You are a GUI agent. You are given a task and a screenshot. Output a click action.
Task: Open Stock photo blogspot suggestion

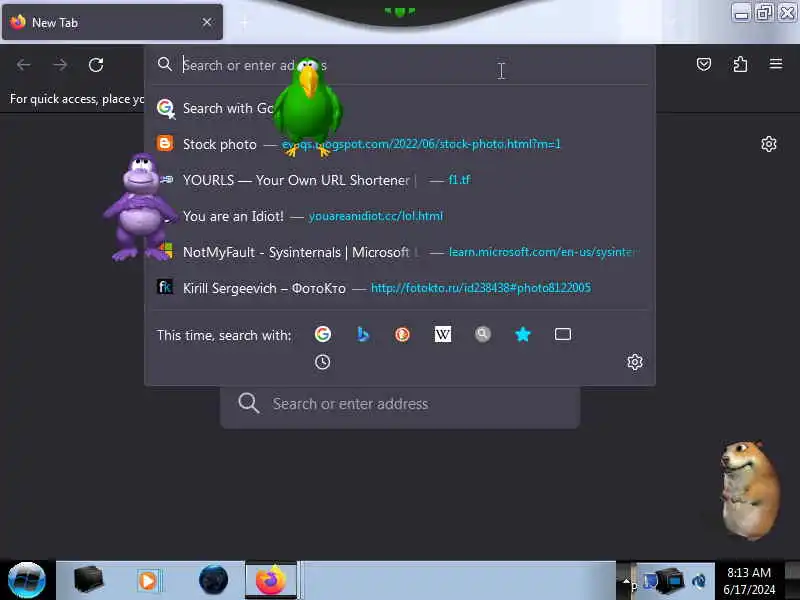click(x=400, y=144)
